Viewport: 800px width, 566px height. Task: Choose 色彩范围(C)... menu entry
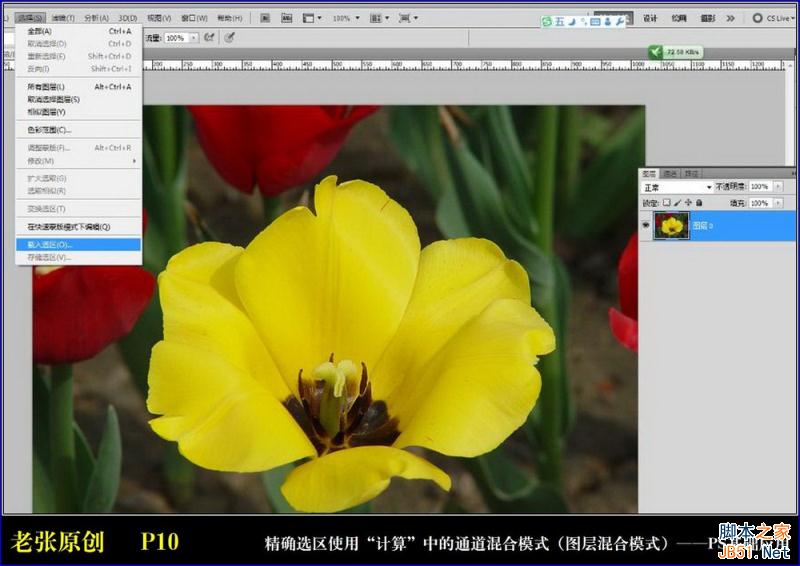pyautogui.click(x=79, y=130)
